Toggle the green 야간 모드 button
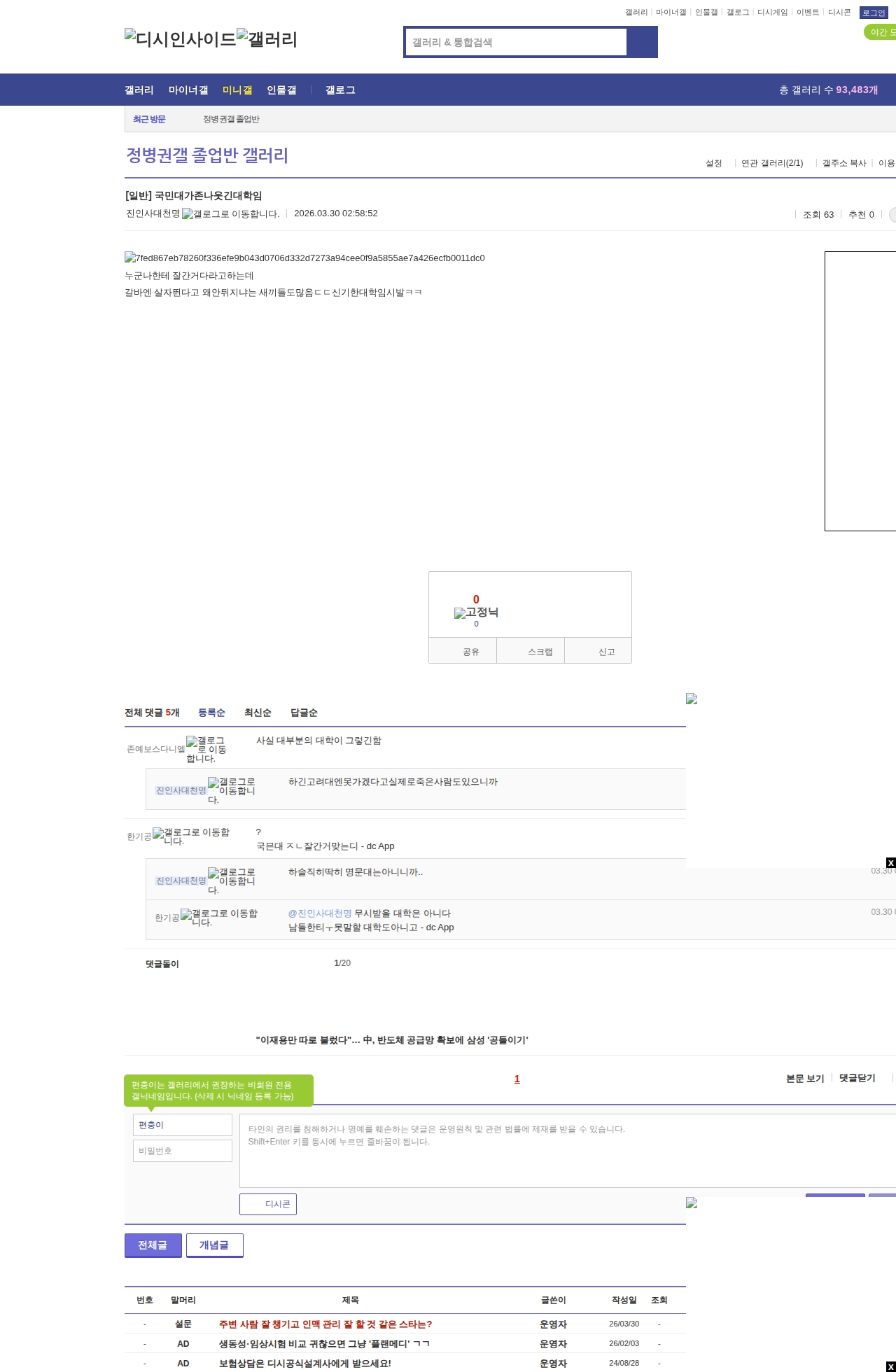Viewport: 896px width, 1372px height. tap(881, 32)
